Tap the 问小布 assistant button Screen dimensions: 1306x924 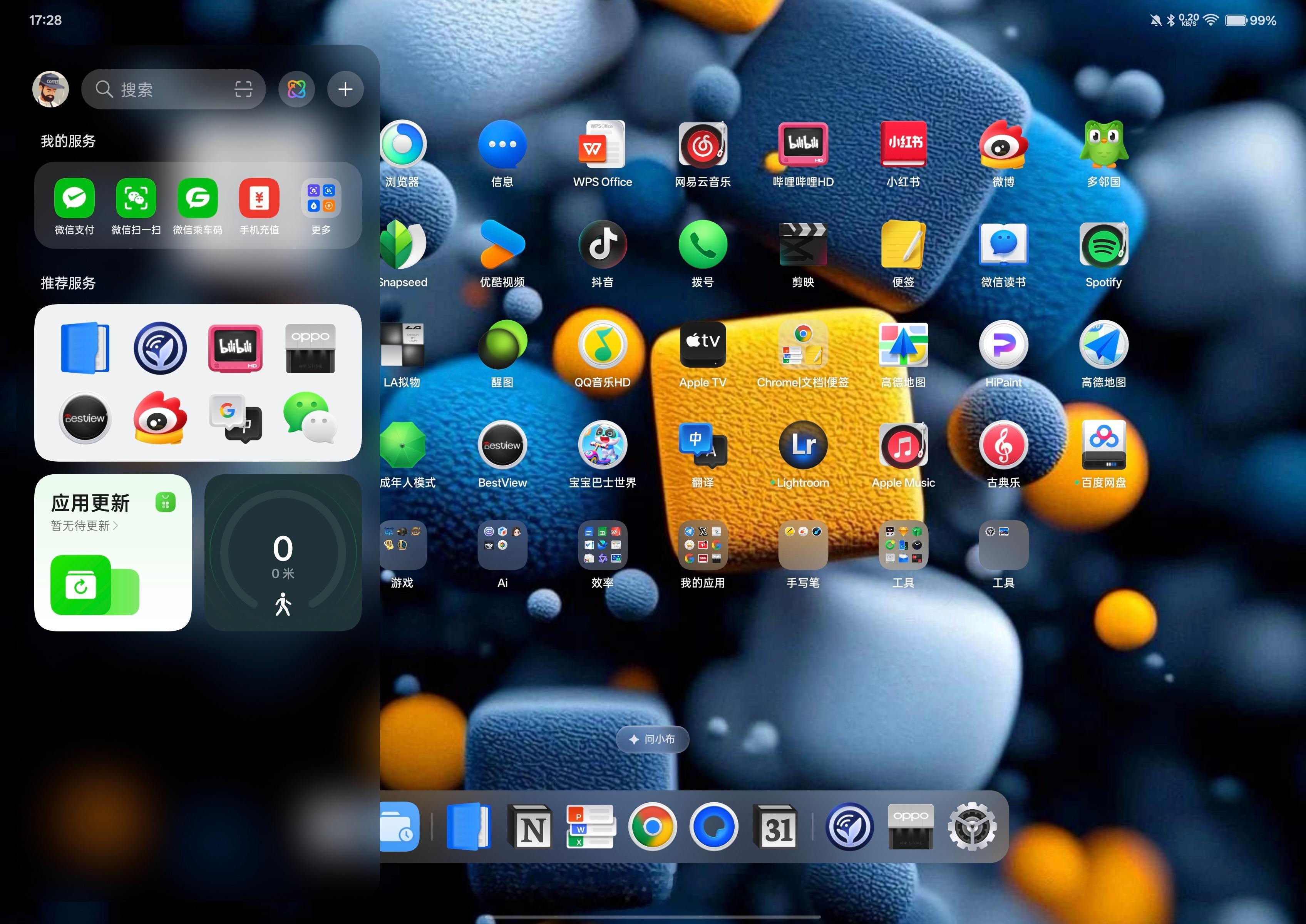pyautogui.click(x=652, y=739)
